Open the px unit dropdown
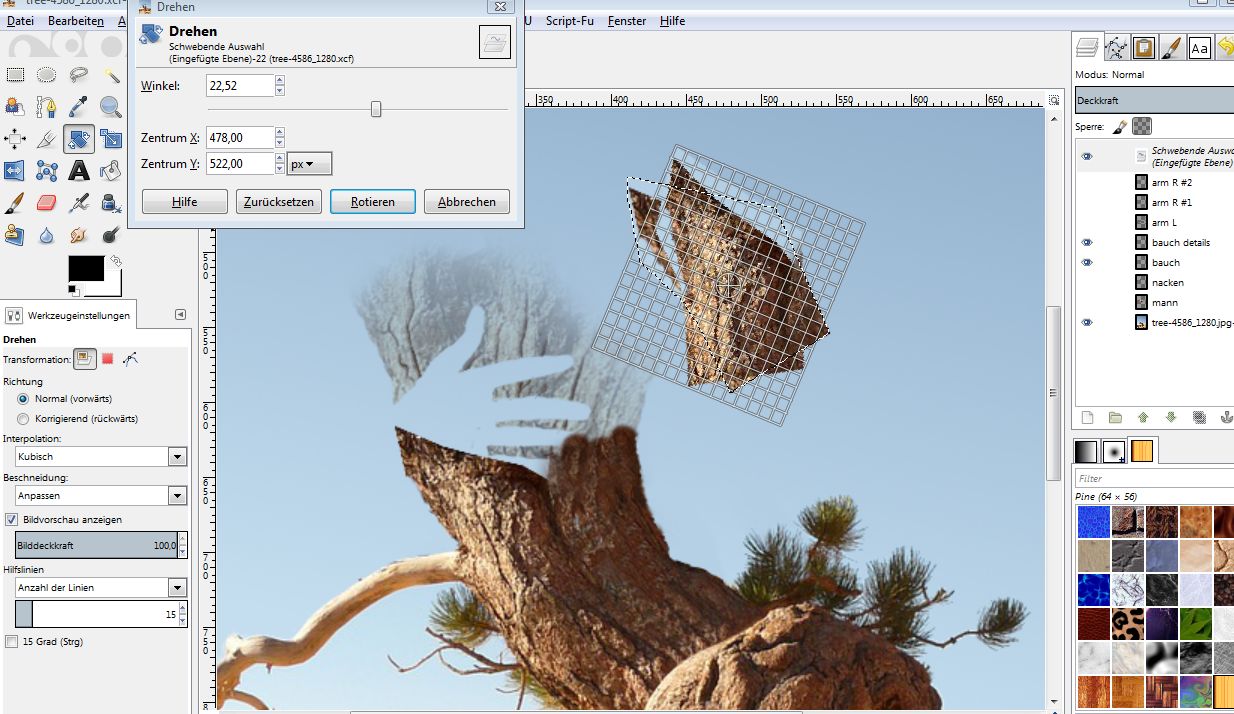This screenshot has height=714, width=1234. [x=309, y=164]
